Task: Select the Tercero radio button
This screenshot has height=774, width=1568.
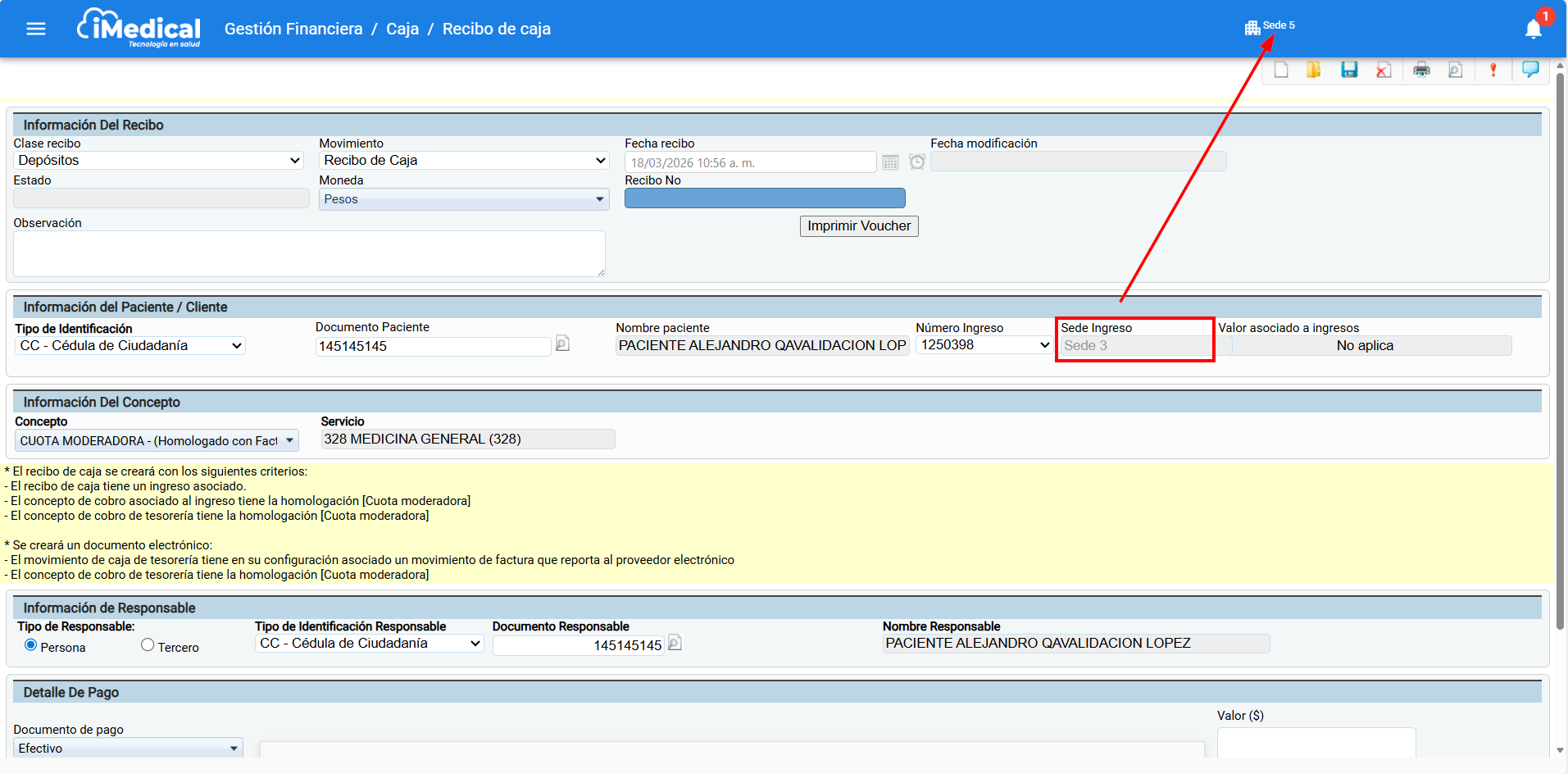Action: click(148, 645)
